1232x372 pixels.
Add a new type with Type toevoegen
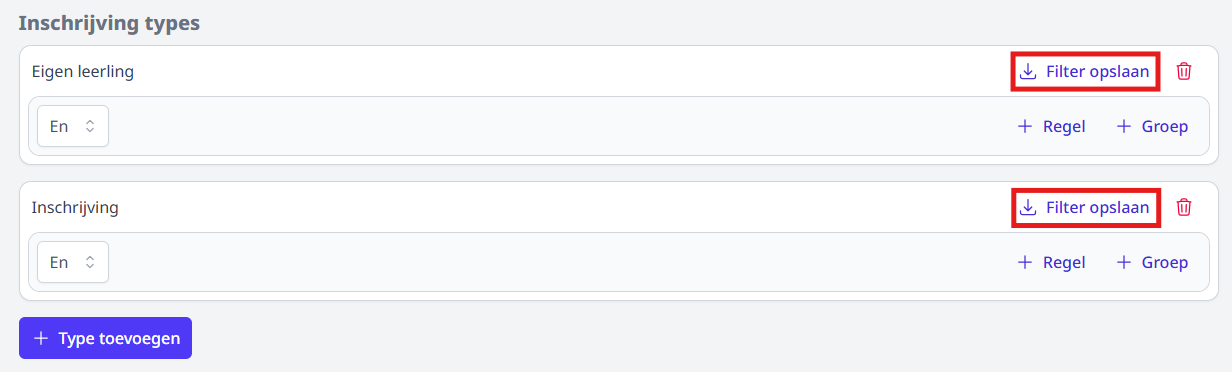[105, 338]
